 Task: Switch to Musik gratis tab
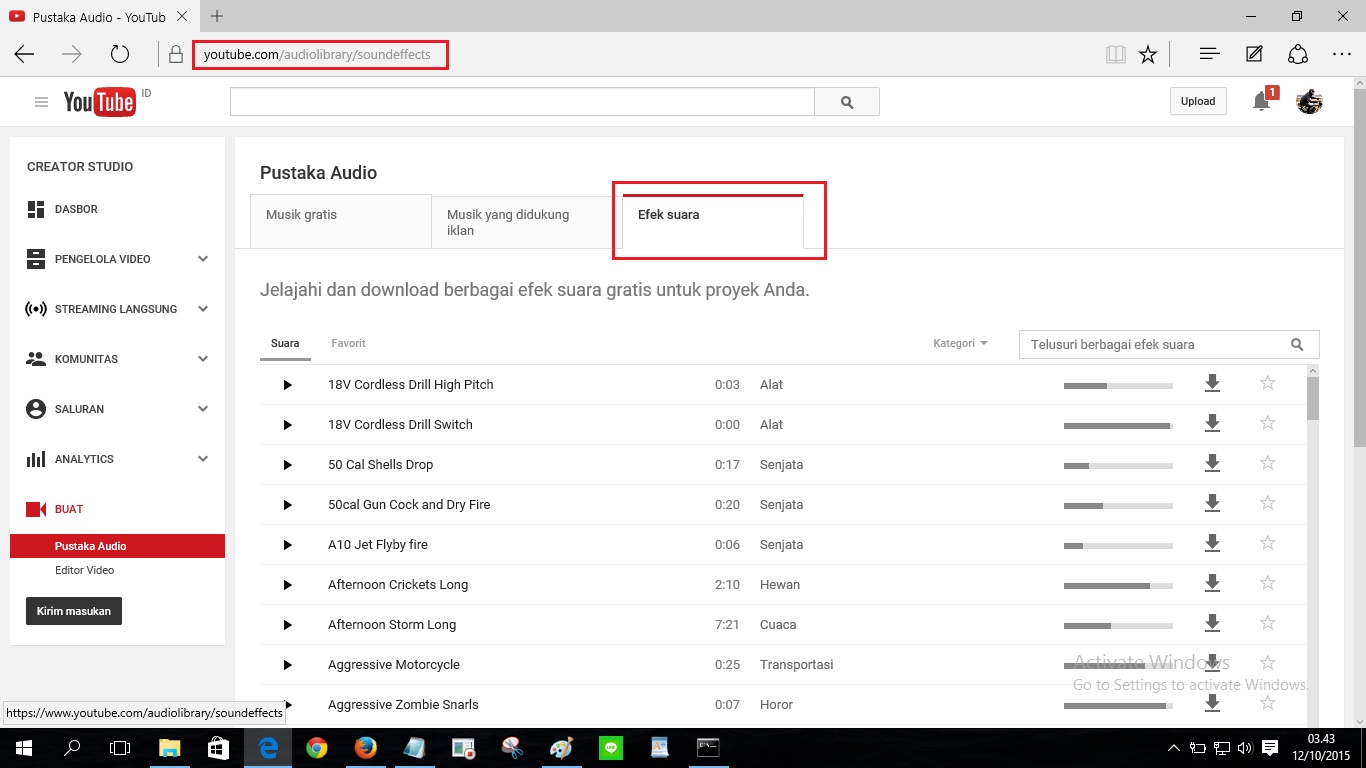340,221
